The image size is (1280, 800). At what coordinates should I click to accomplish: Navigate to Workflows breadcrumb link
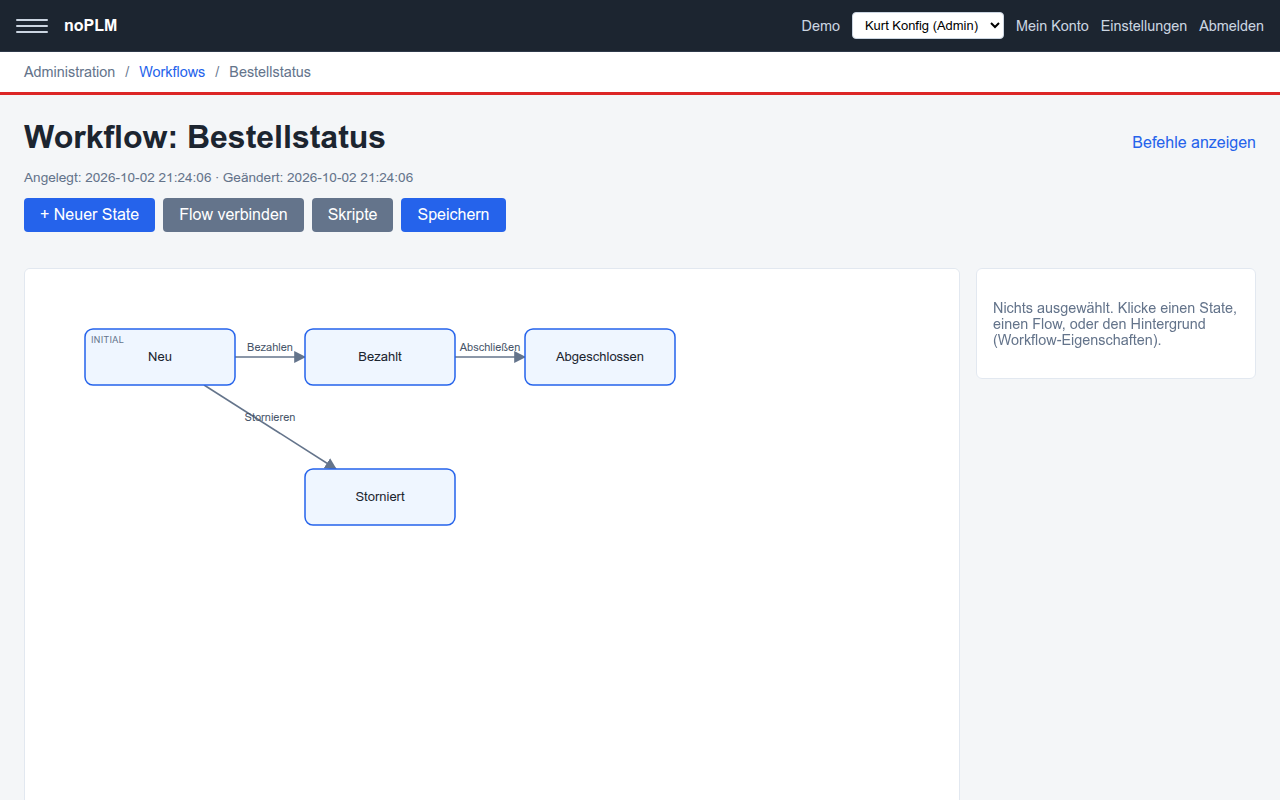click(172, 72)
